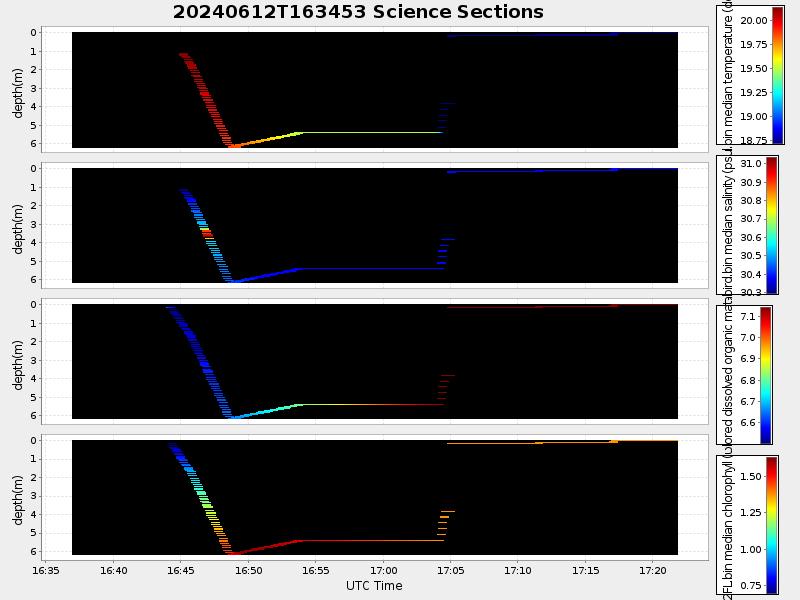The width and height of the screenshot is (800, 600).
Task: Click the 30.7 salinity colorbar tick
Action: click(x=751, y=219)
